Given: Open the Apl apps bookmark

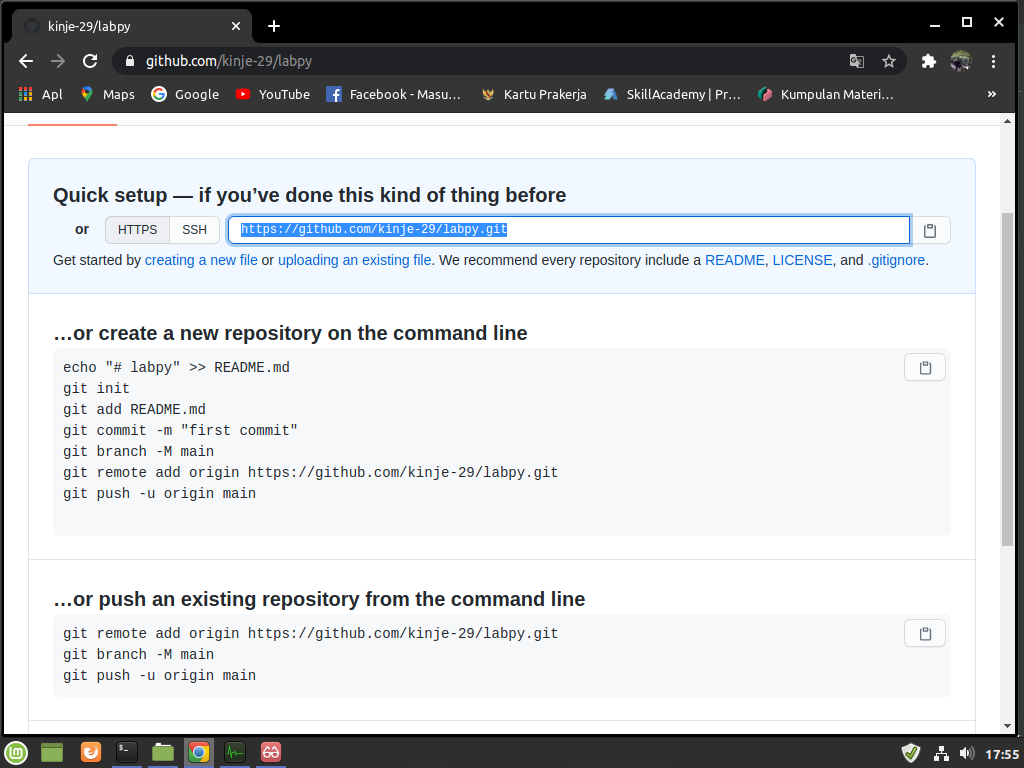Looking at the screenshot, I should [40, 94].
